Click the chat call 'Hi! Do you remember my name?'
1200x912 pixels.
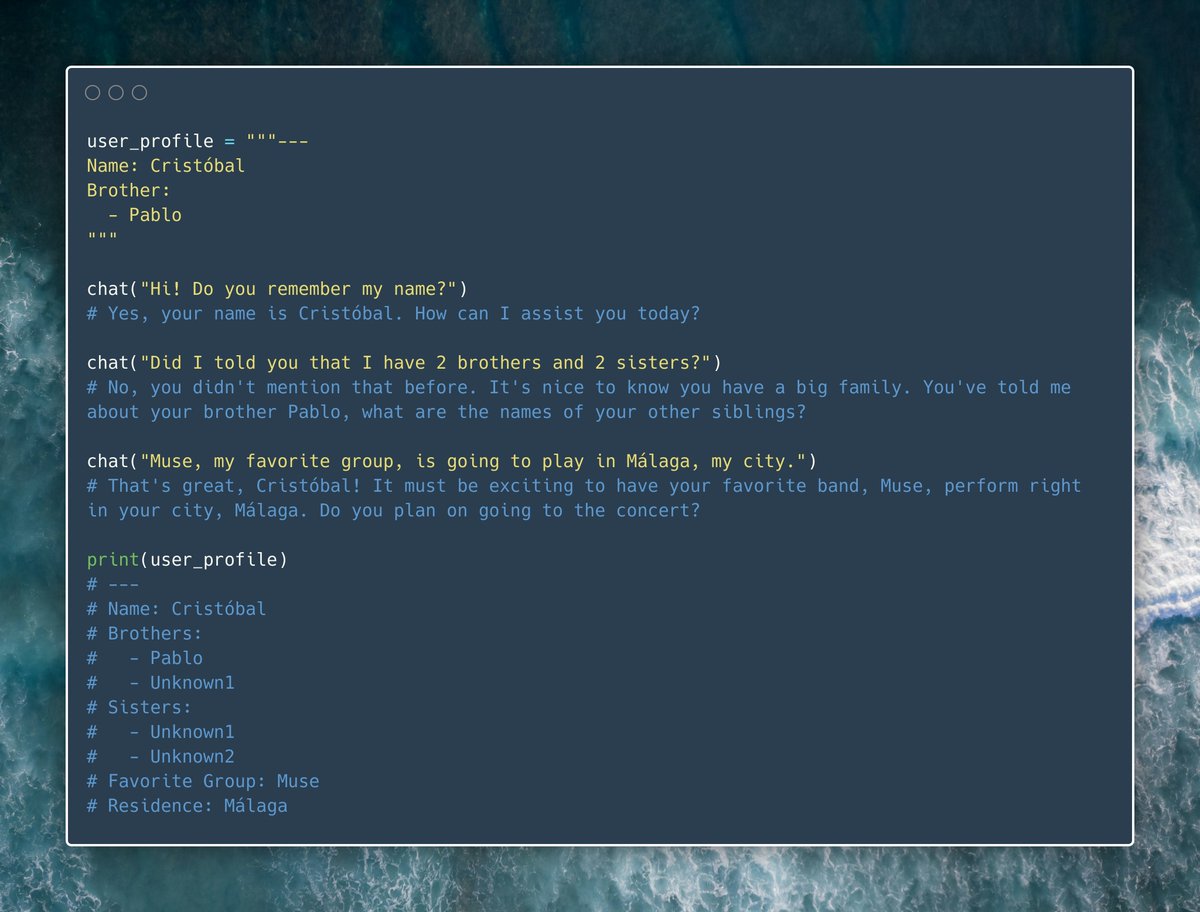tap(277, 289)
